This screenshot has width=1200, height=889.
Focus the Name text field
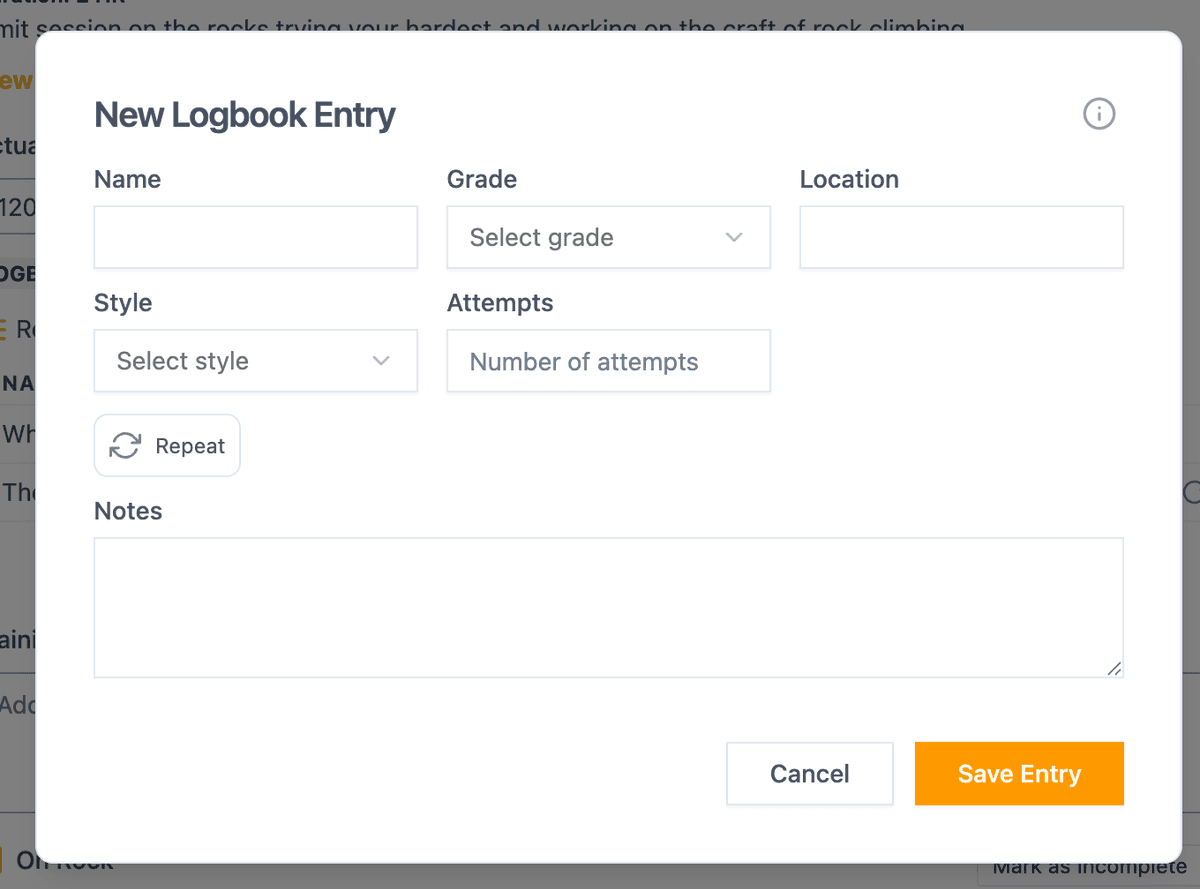255,237
